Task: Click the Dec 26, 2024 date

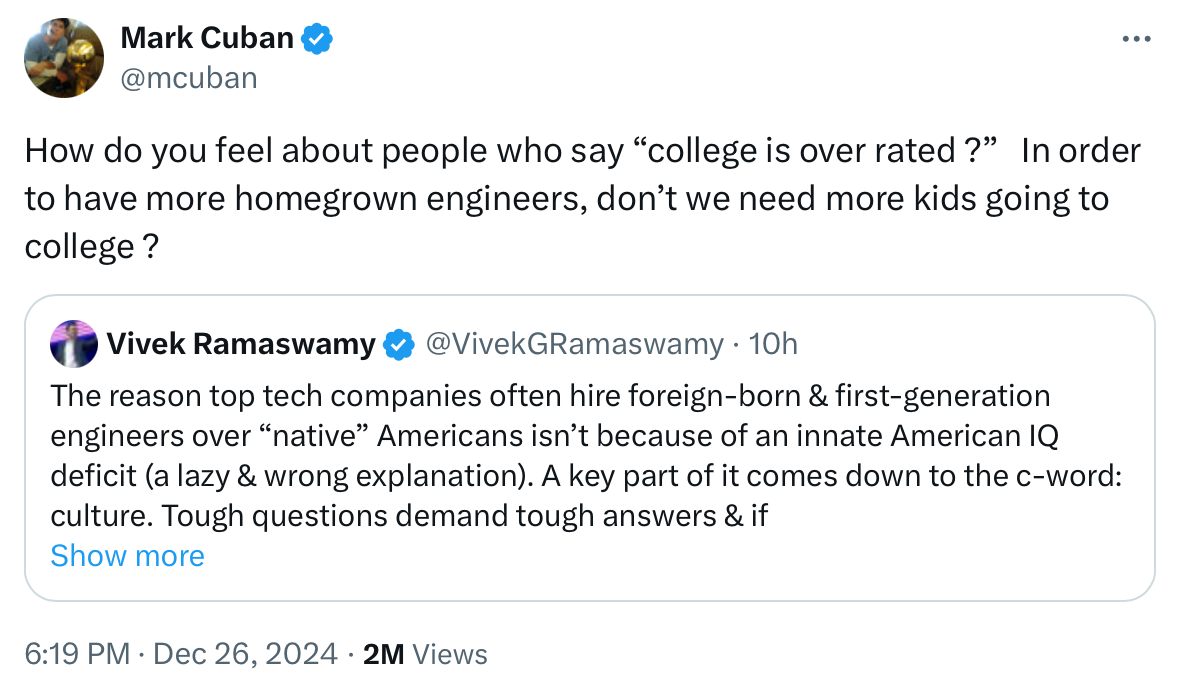Action: click(245, 654)
